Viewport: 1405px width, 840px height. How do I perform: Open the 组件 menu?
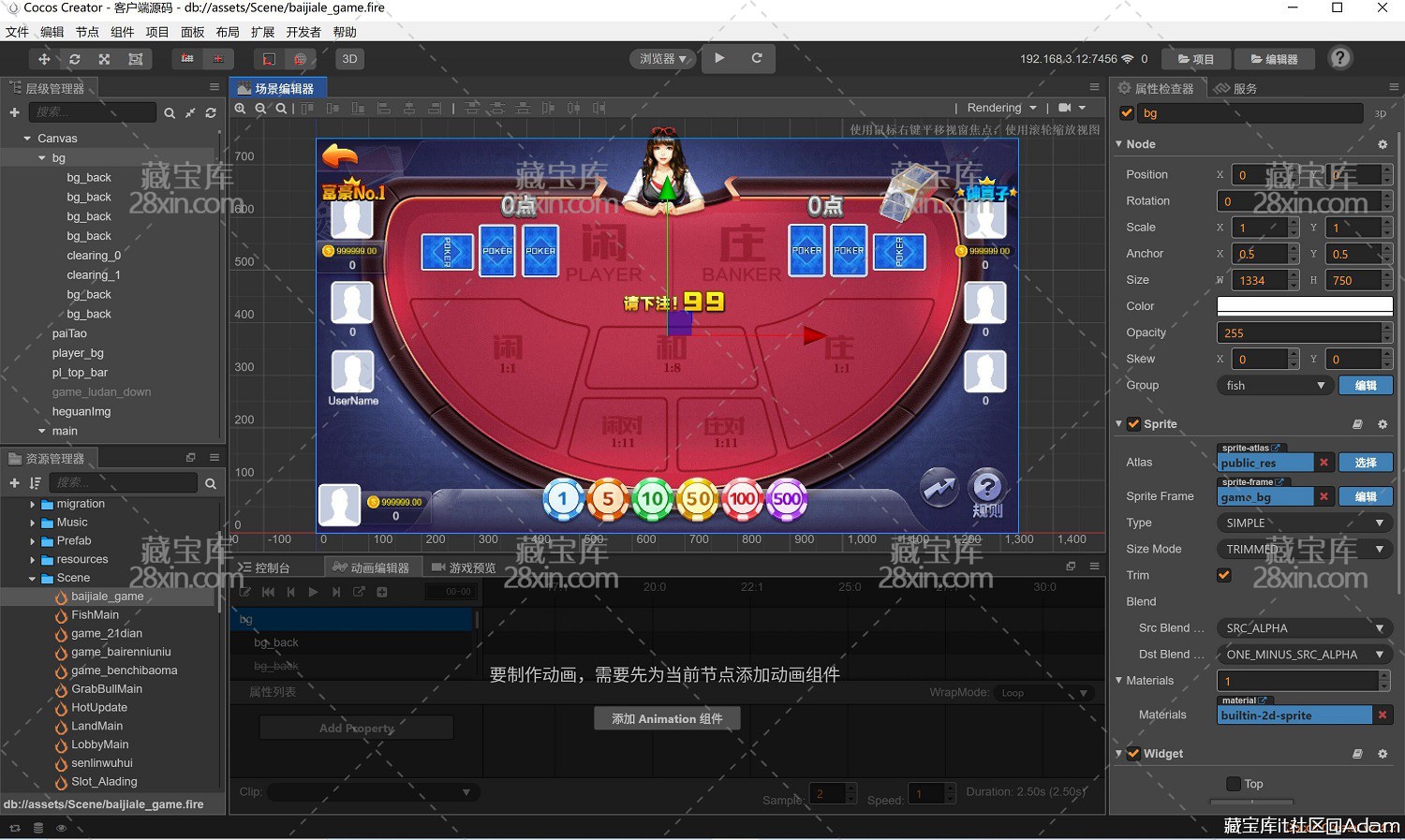[123, 32]
